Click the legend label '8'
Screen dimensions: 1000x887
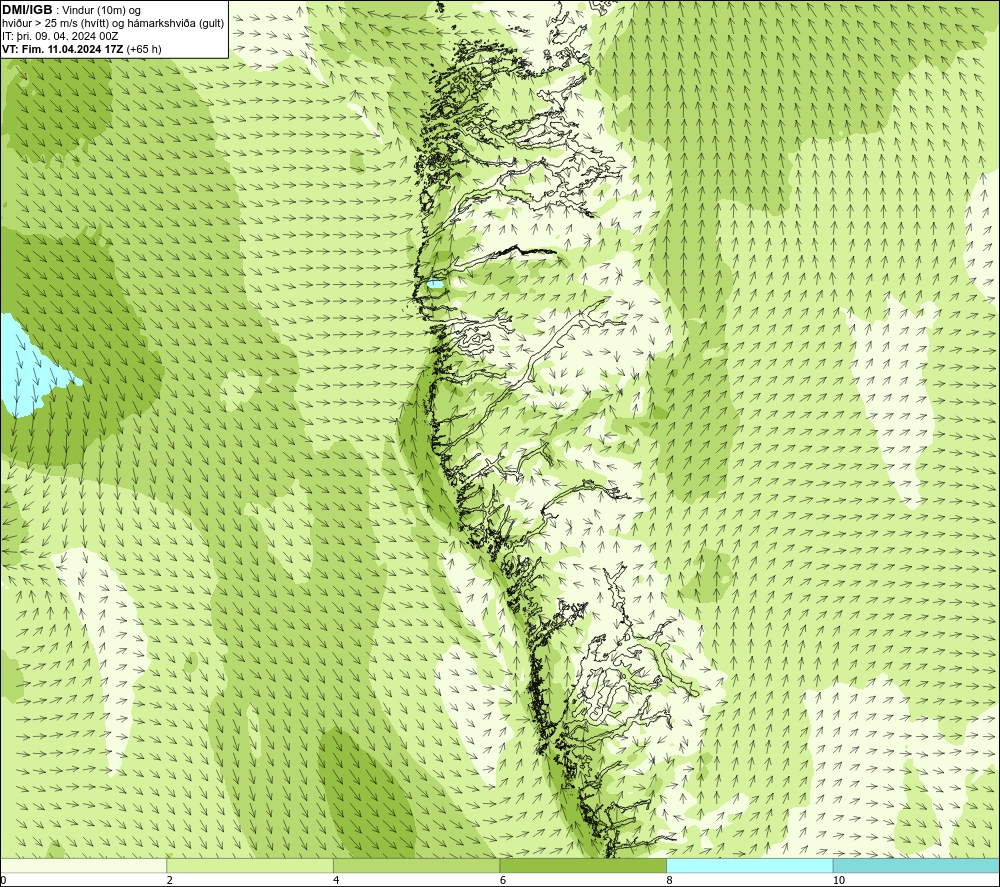point(669,880)
